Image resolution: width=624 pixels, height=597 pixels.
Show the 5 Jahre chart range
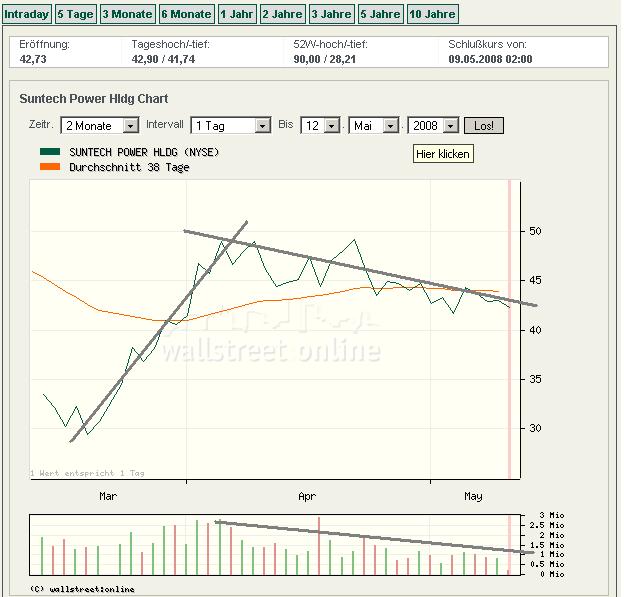click(x=380, y=14)
